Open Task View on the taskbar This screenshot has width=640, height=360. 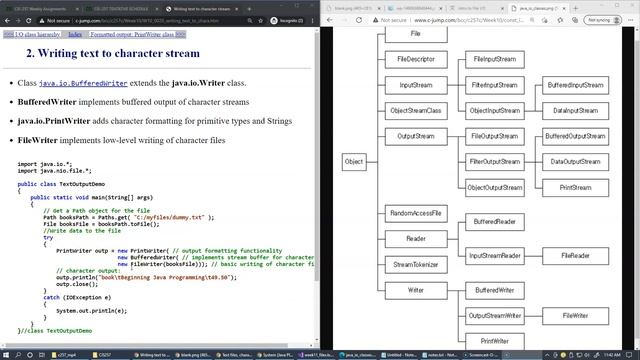coord(42,355)
